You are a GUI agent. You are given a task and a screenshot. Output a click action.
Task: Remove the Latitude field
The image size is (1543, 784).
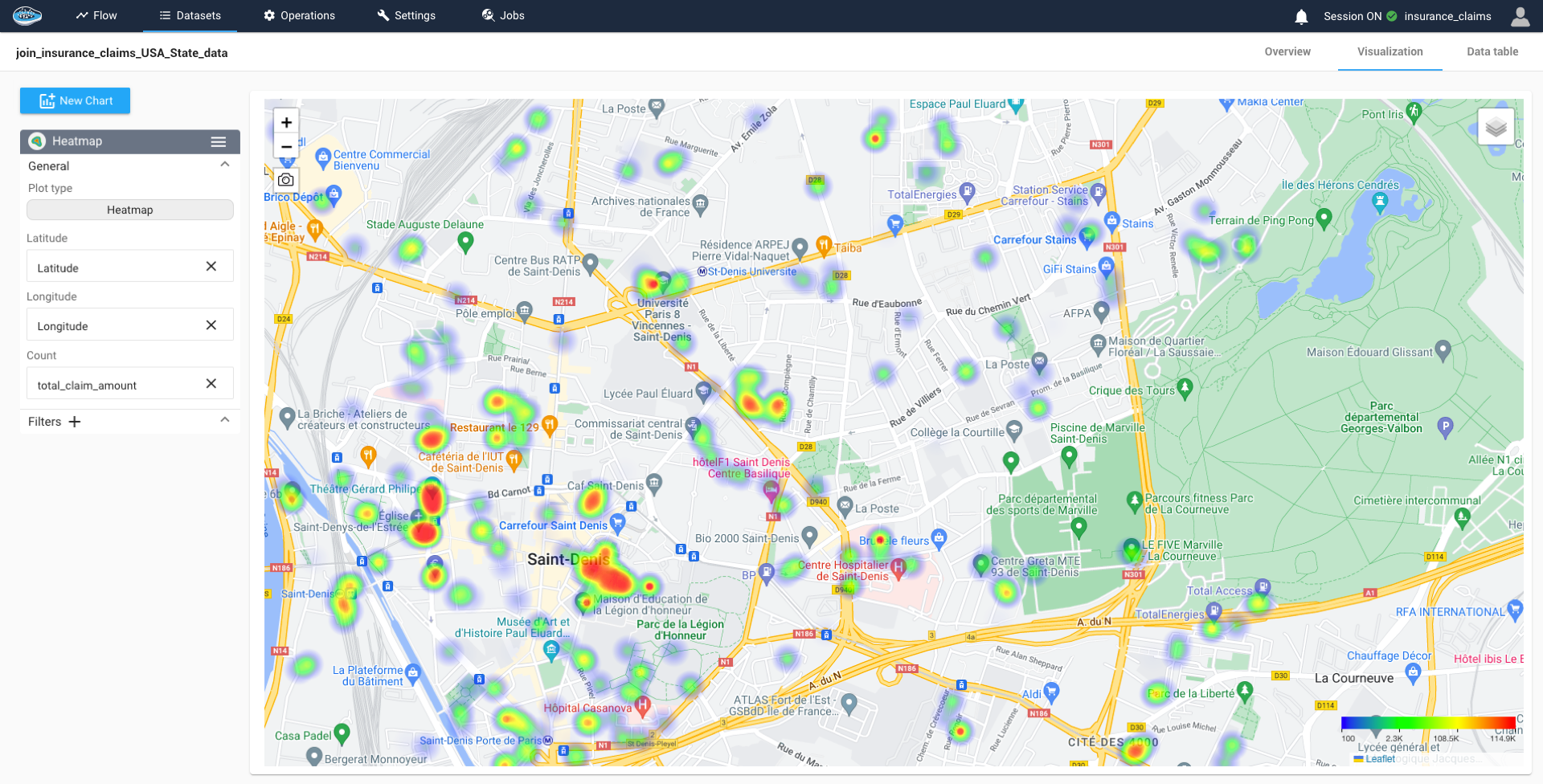211,267
